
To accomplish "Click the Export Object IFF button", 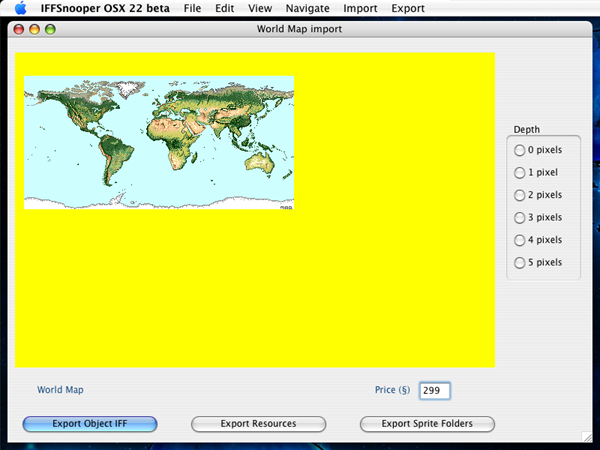I will coord(90,424).
